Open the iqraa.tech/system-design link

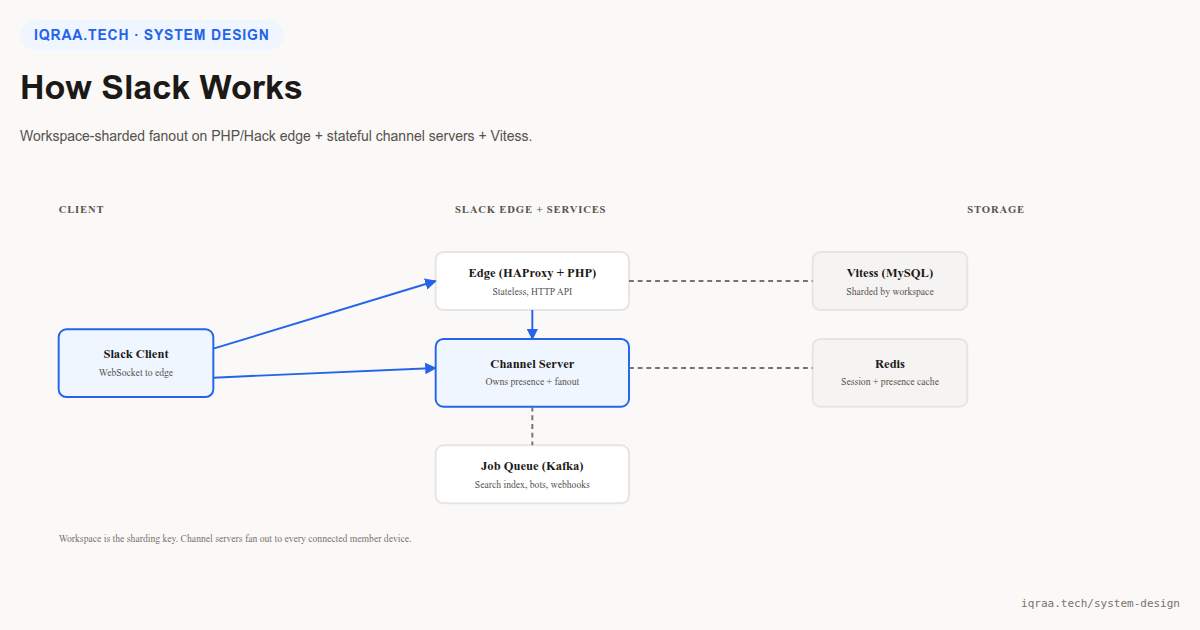(x=1100, y=603)
